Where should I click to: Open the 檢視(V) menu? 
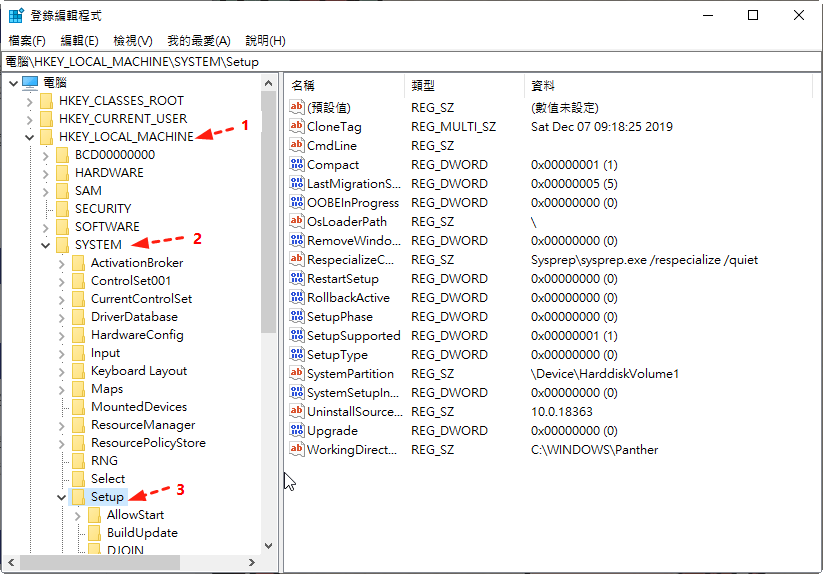(x=133, y=40)
